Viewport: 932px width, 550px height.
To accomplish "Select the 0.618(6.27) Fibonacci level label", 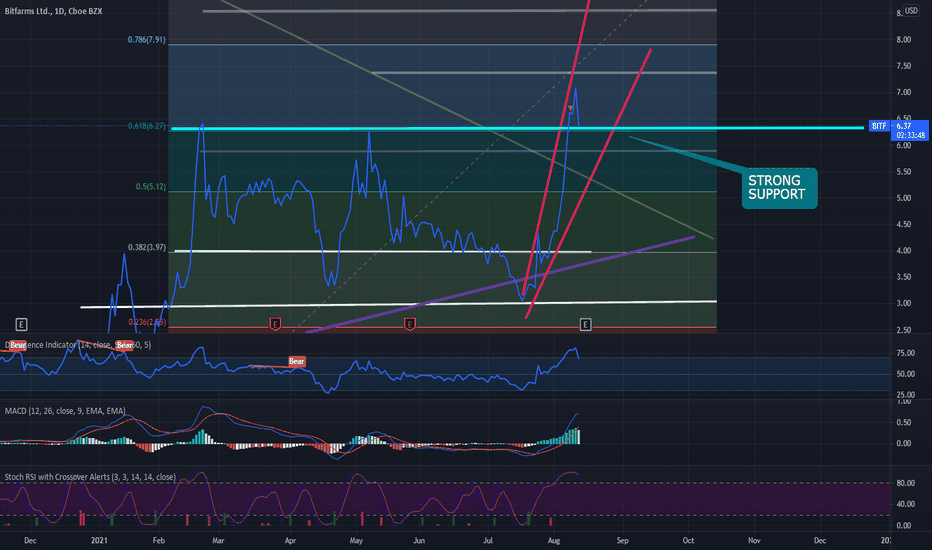I will point(147,126).
